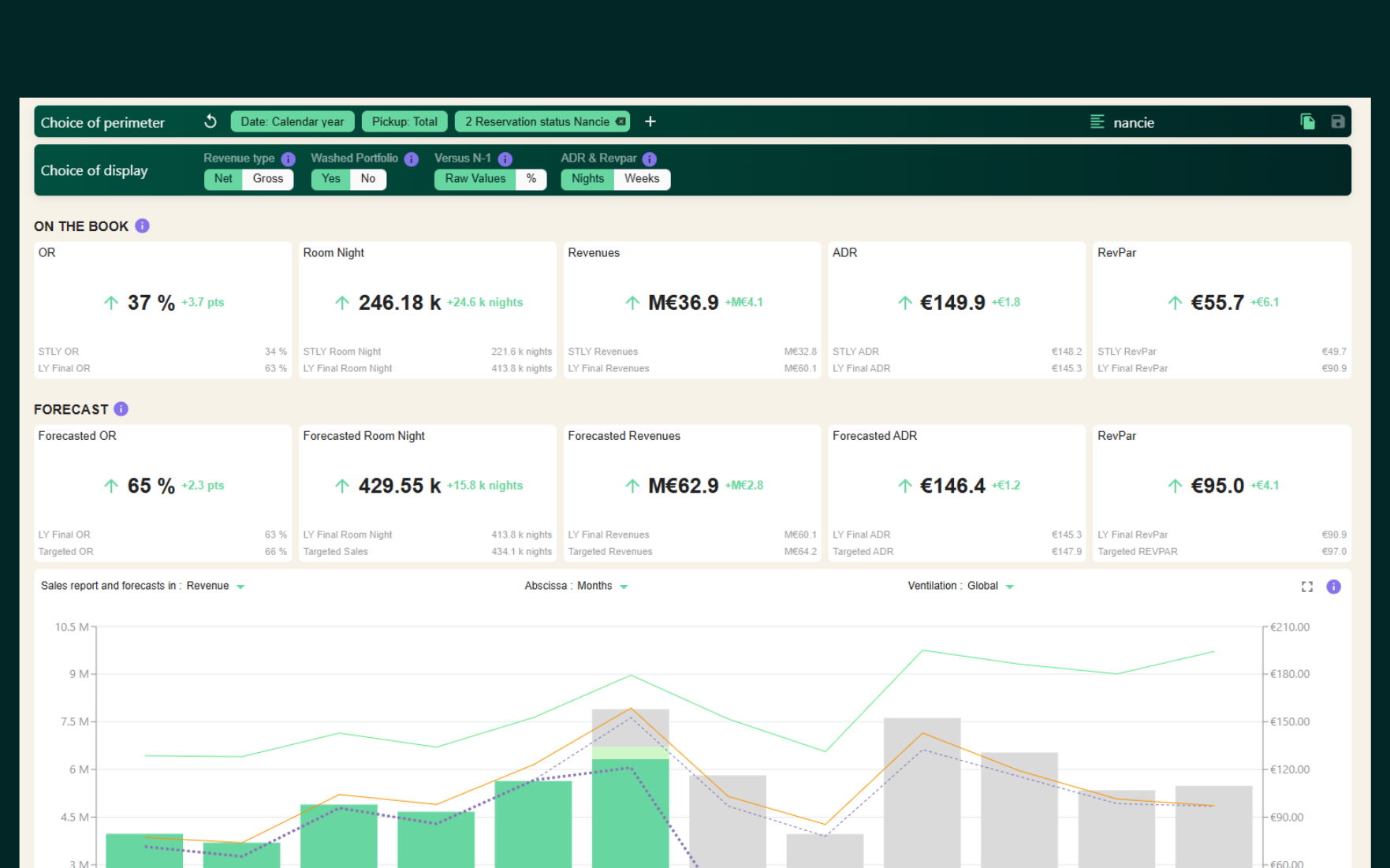Copy the view using the duplicate icon

click(x=1307, y=121)
